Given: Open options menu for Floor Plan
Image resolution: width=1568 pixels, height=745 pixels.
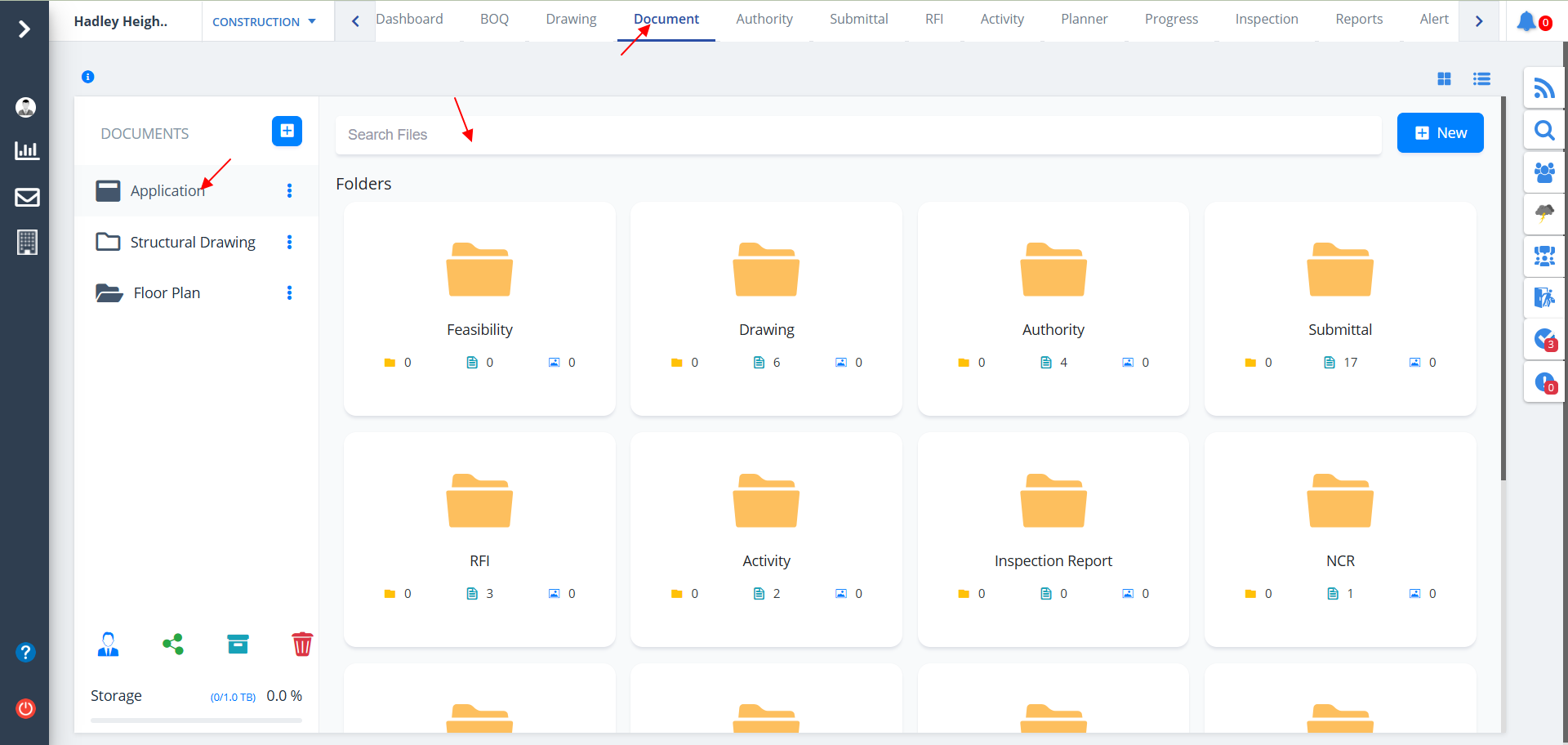Looking at the screenshot, I should point(289,293).
